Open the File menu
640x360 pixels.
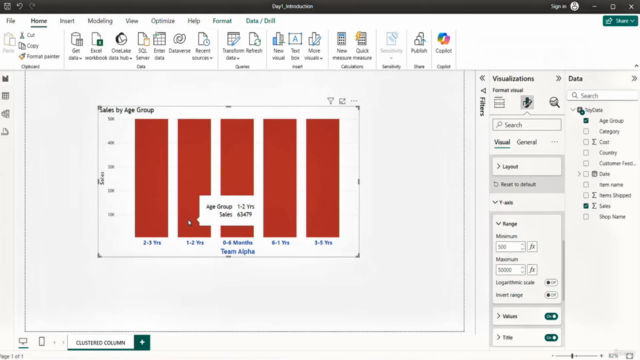11,21
